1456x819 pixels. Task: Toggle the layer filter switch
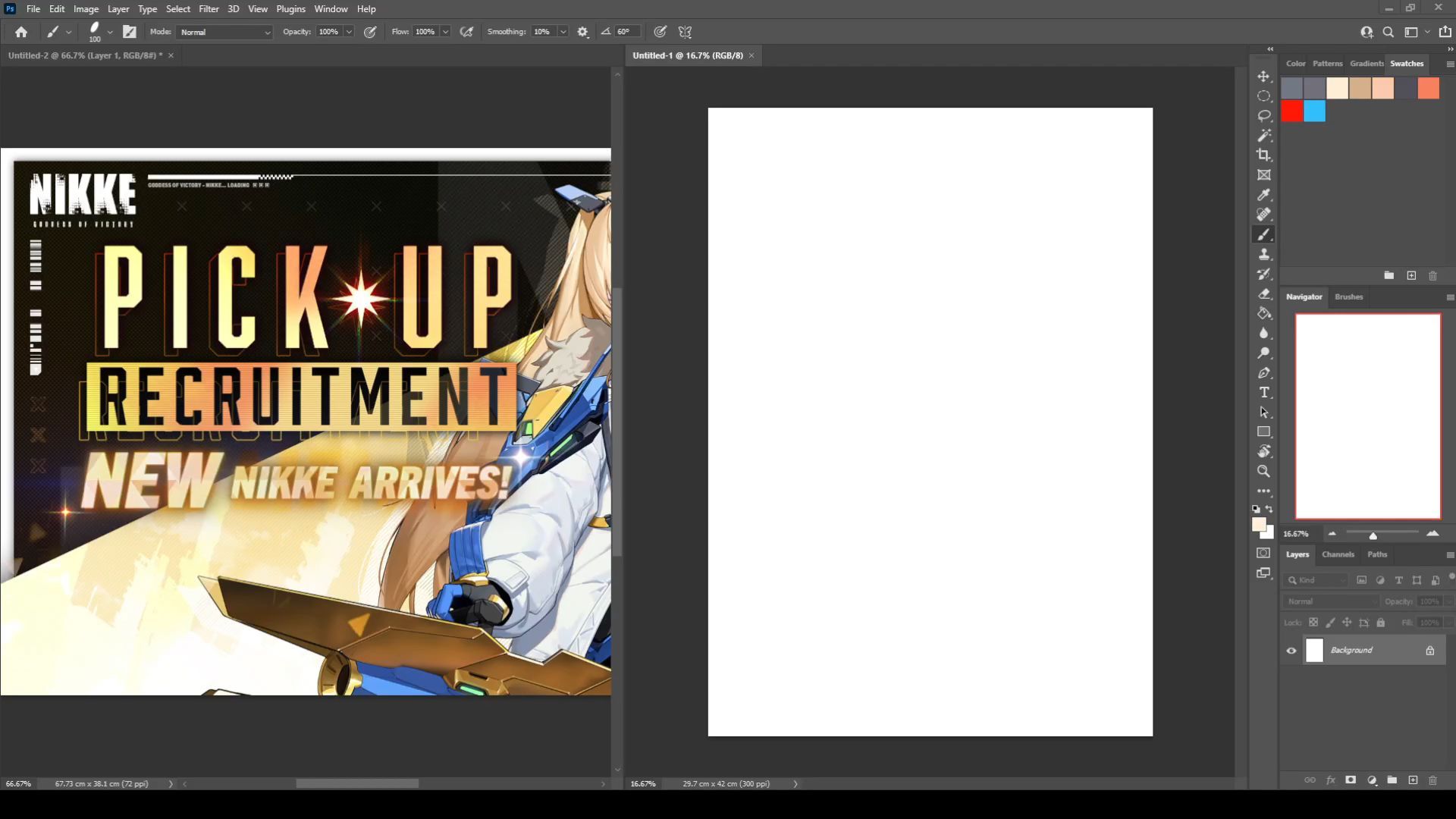click(x=1451, y=577)
